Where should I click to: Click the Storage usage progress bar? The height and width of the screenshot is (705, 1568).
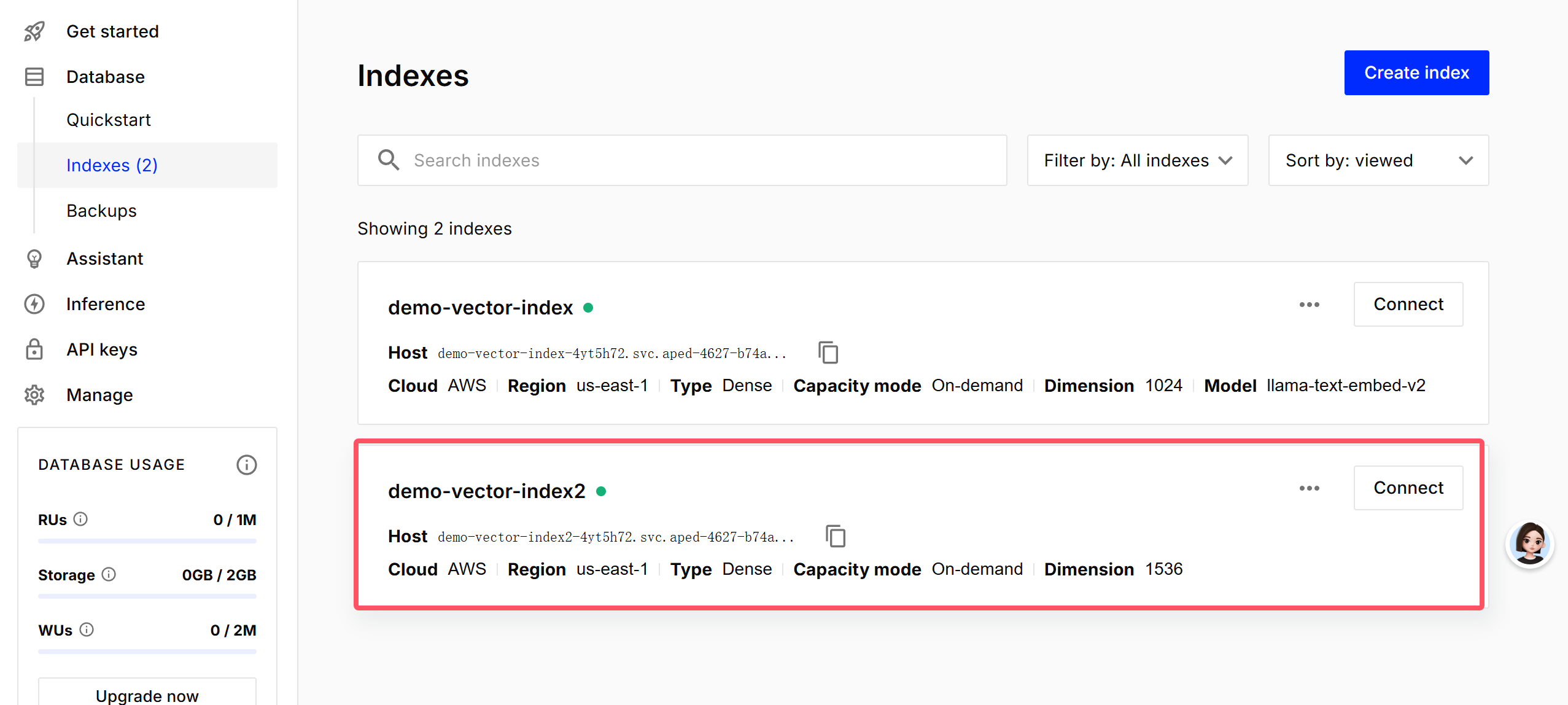[x=147, y=596]
